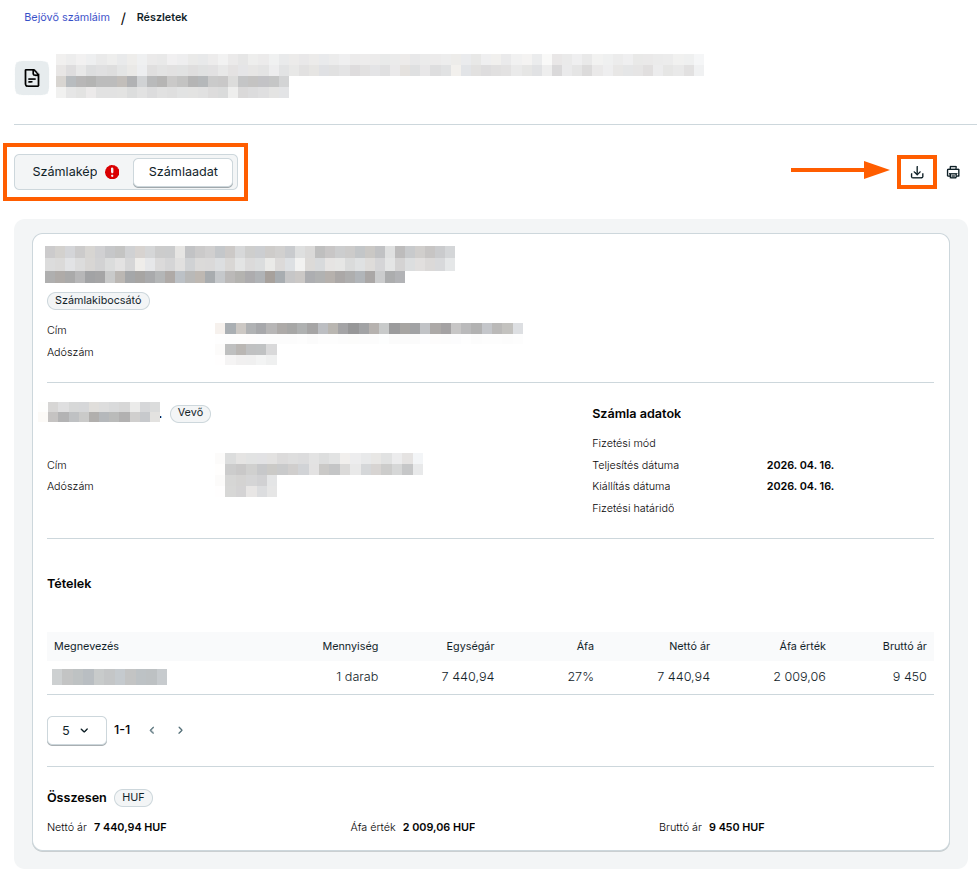This screenshot has width=977, height=881.
Task: Click the red warning icon beside Számlakép
Action: [x=112, y=172]
